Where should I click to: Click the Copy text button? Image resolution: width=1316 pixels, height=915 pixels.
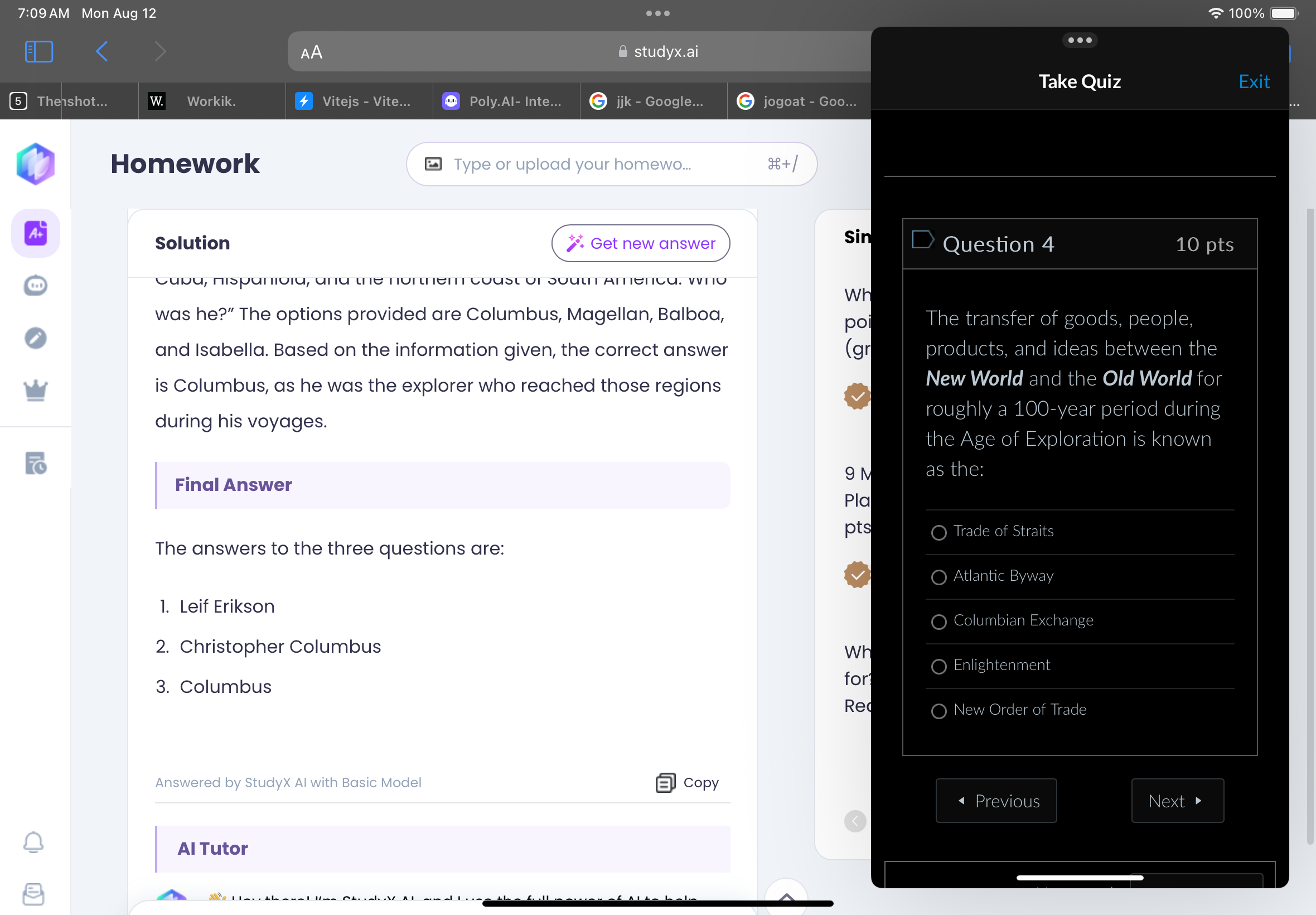point(701,783)
